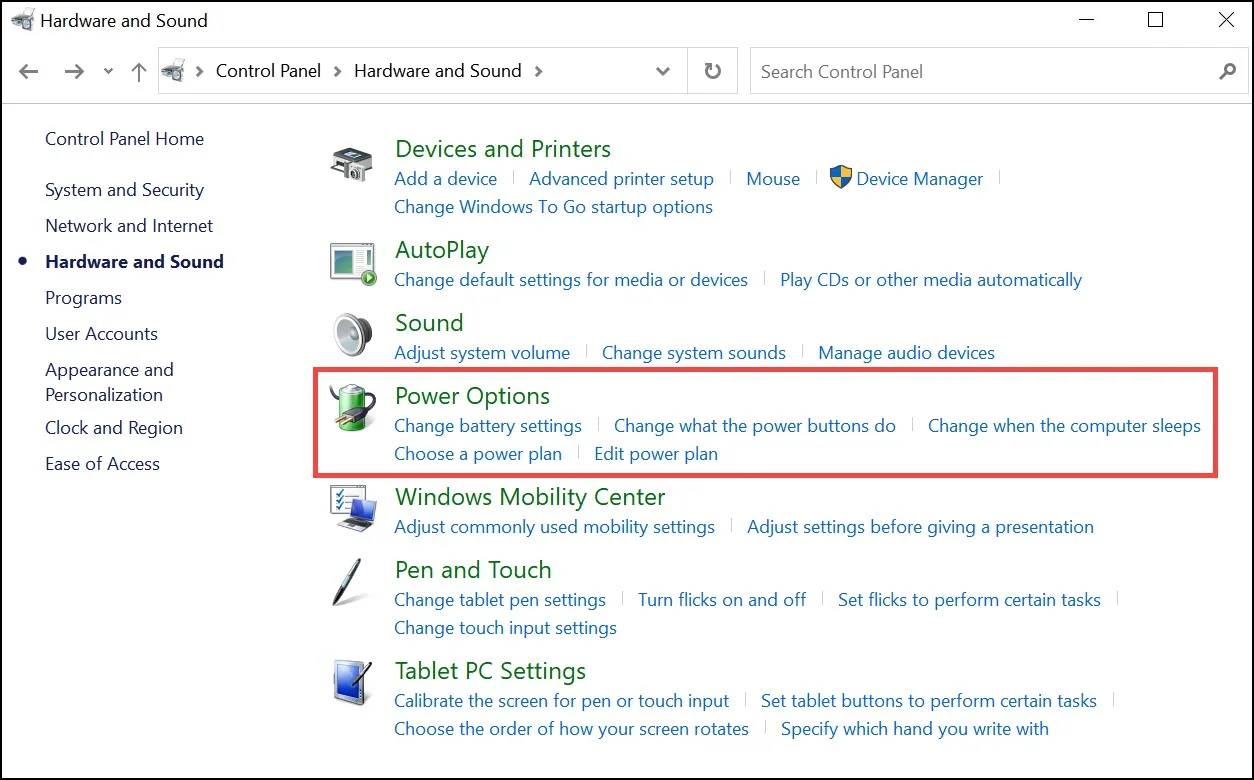The image size is (1254, 780).
Task: Open the Programs category
Action: [x=83, y=298]
